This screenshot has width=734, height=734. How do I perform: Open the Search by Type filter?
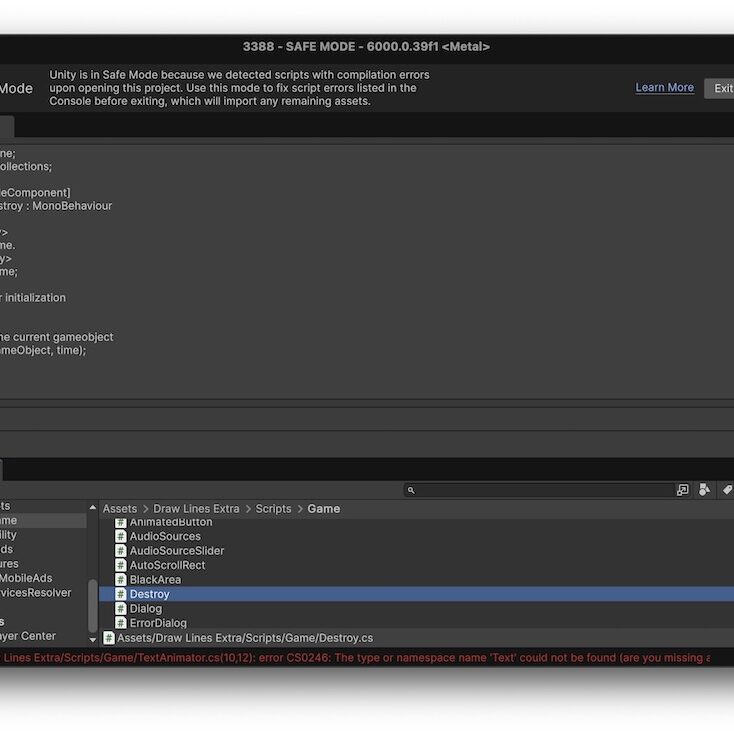click(x=704, y=490)
